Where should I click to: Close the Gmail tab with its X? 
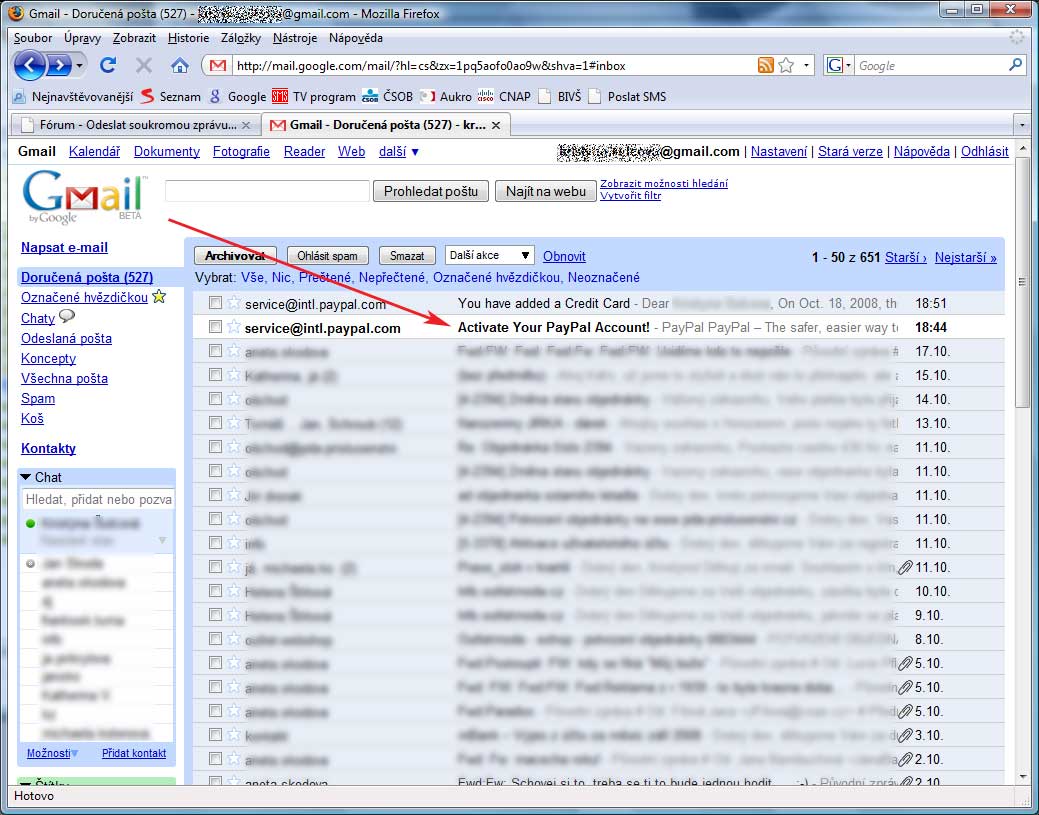(x=496, y=125)
